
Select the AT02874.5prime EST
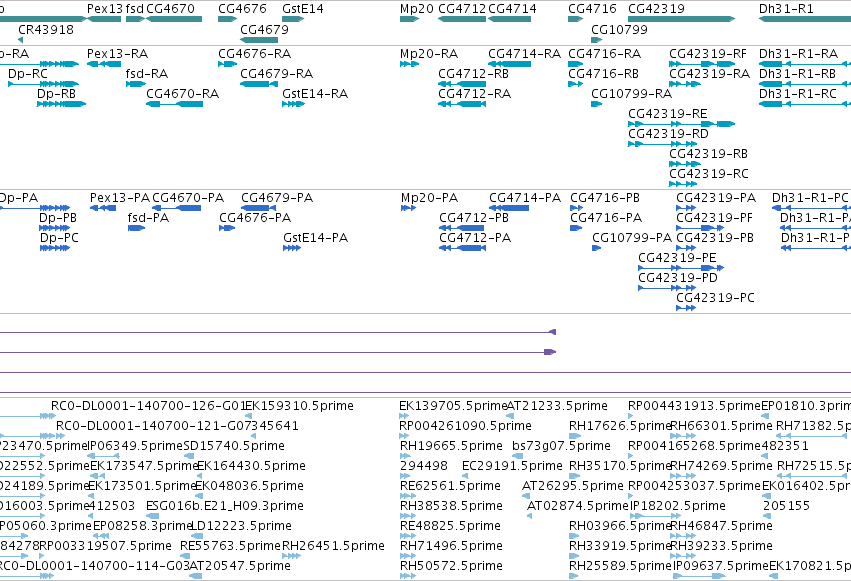[530, 516]
